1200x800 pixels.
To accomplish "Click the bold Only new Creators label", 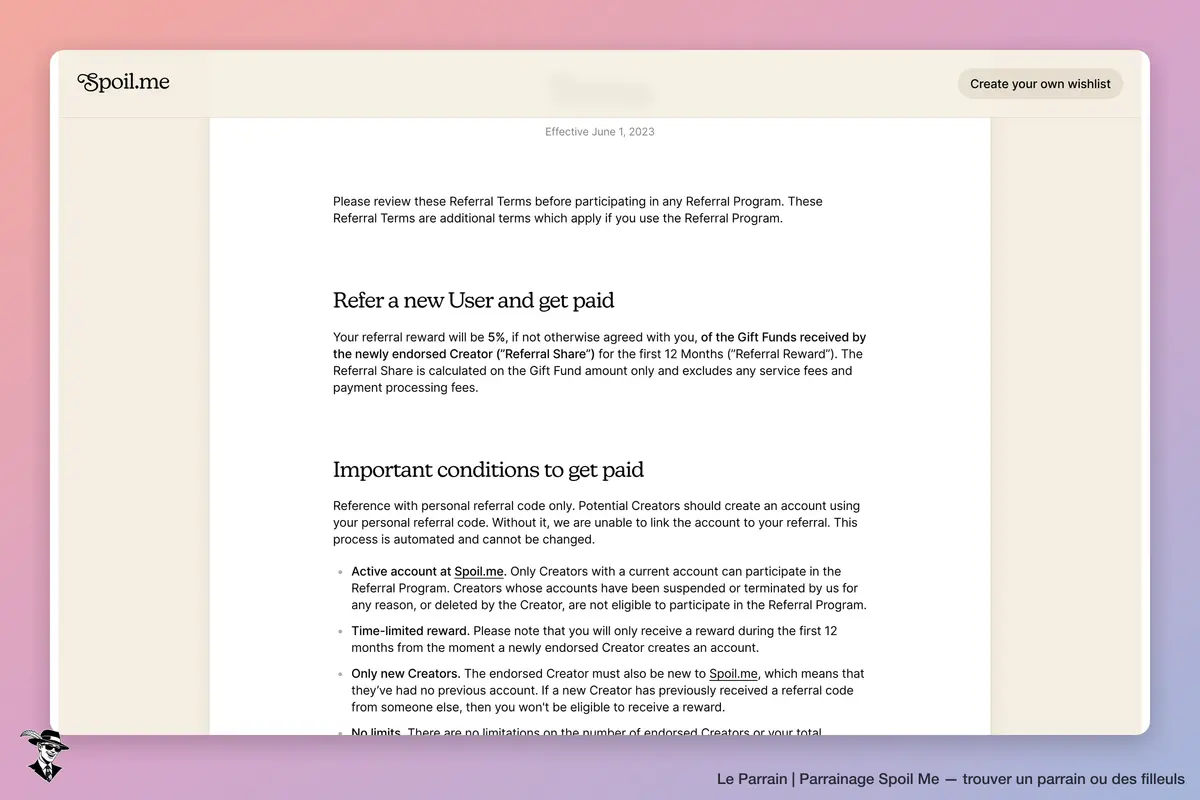I will [x=405, y=674].
